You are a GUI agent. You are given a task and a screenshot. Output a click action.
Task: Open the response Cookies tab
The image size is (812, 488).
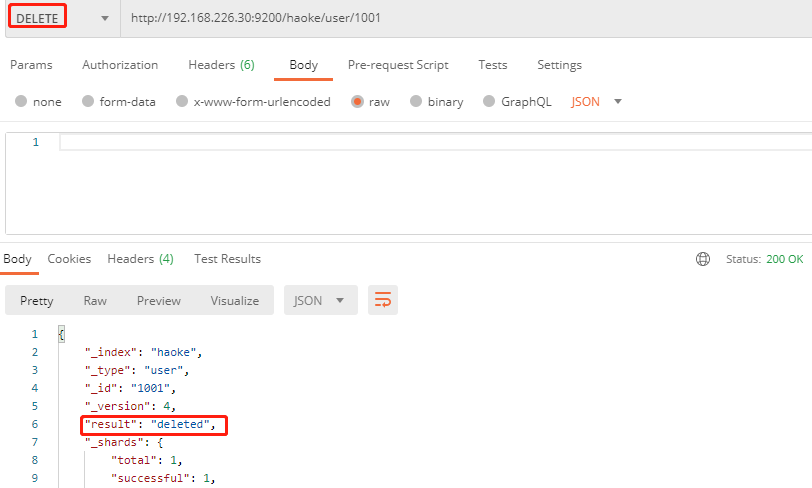(69, 259)
